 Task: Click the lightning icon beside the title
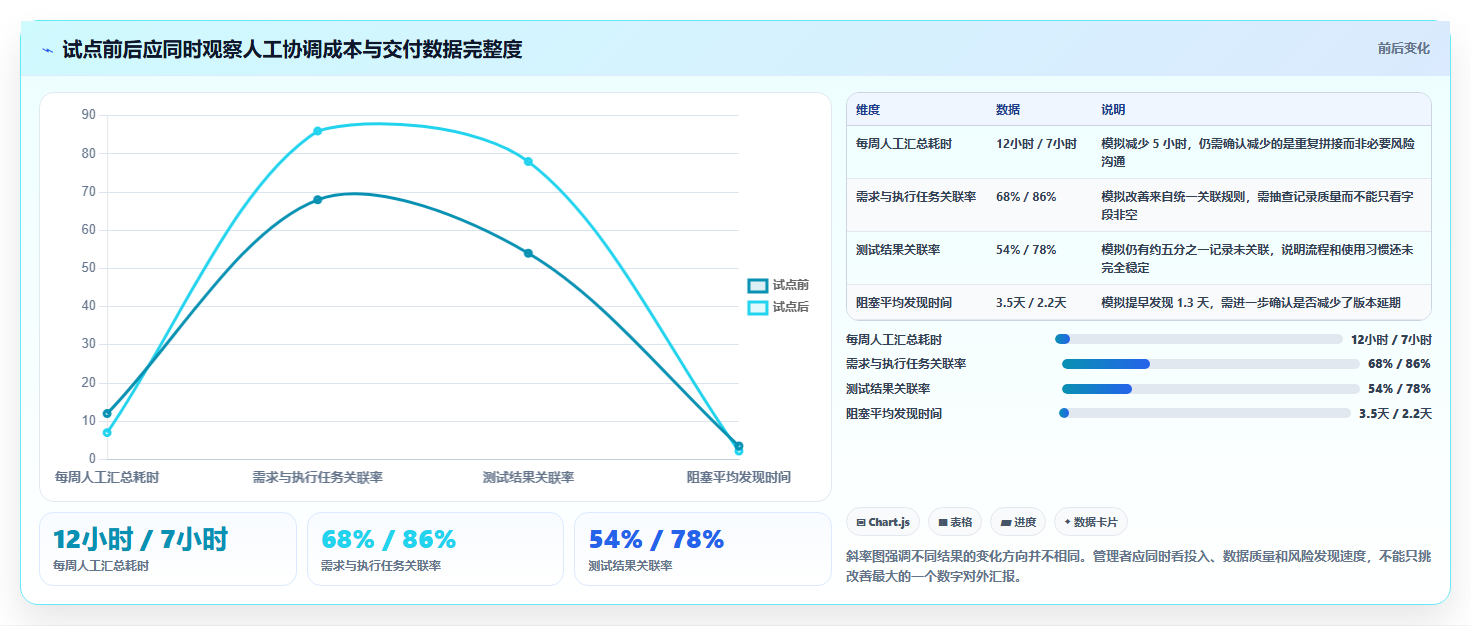tap(48, 50)
